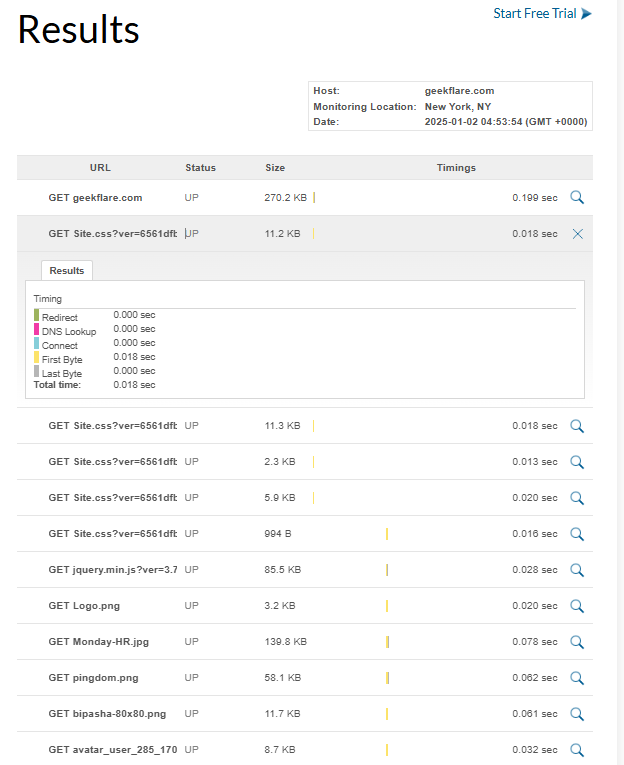Screen dimensions: 624x765
Task: Click the 0.032 sec timing value
Action: click(535, 750)
